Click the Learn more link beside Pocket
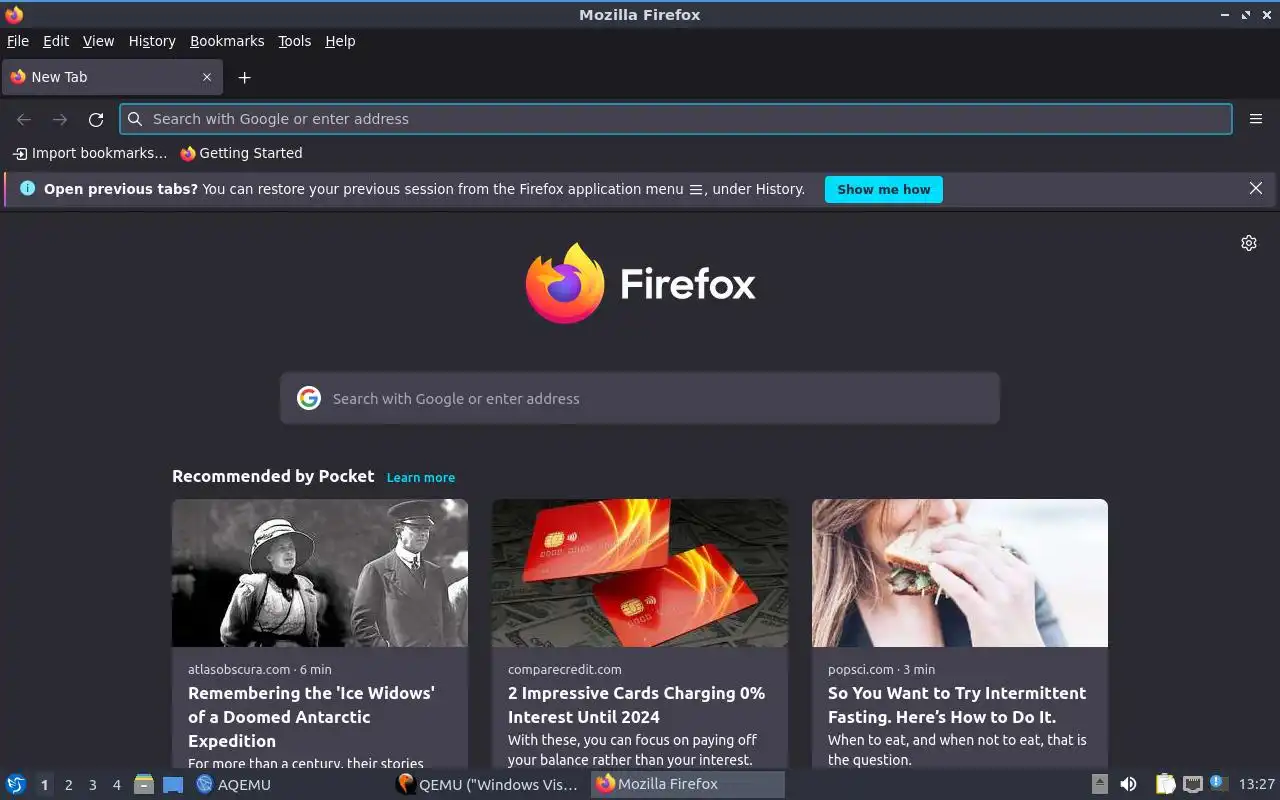The height and width of the screenshot is (800, 1280). tap(421, 478)
